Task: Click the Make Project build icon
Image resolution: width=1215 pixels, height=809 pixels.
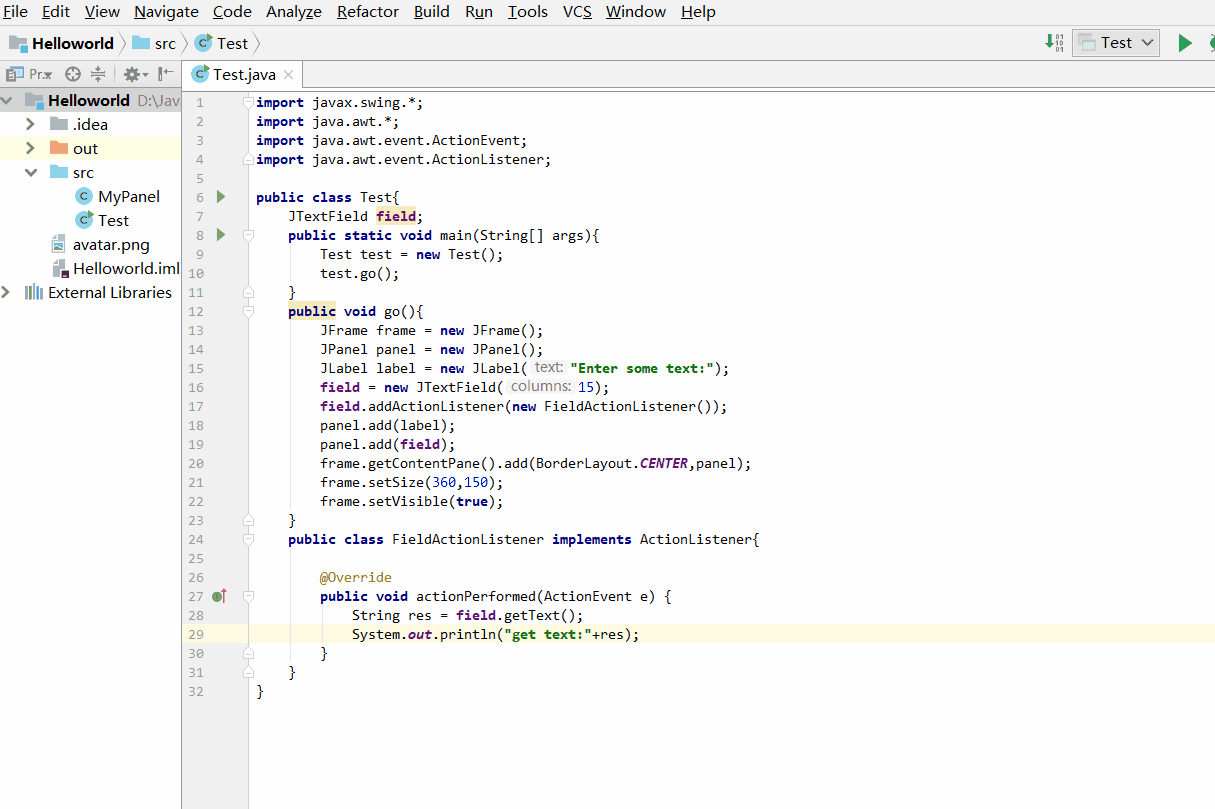Action: [x=1054, y=43]
